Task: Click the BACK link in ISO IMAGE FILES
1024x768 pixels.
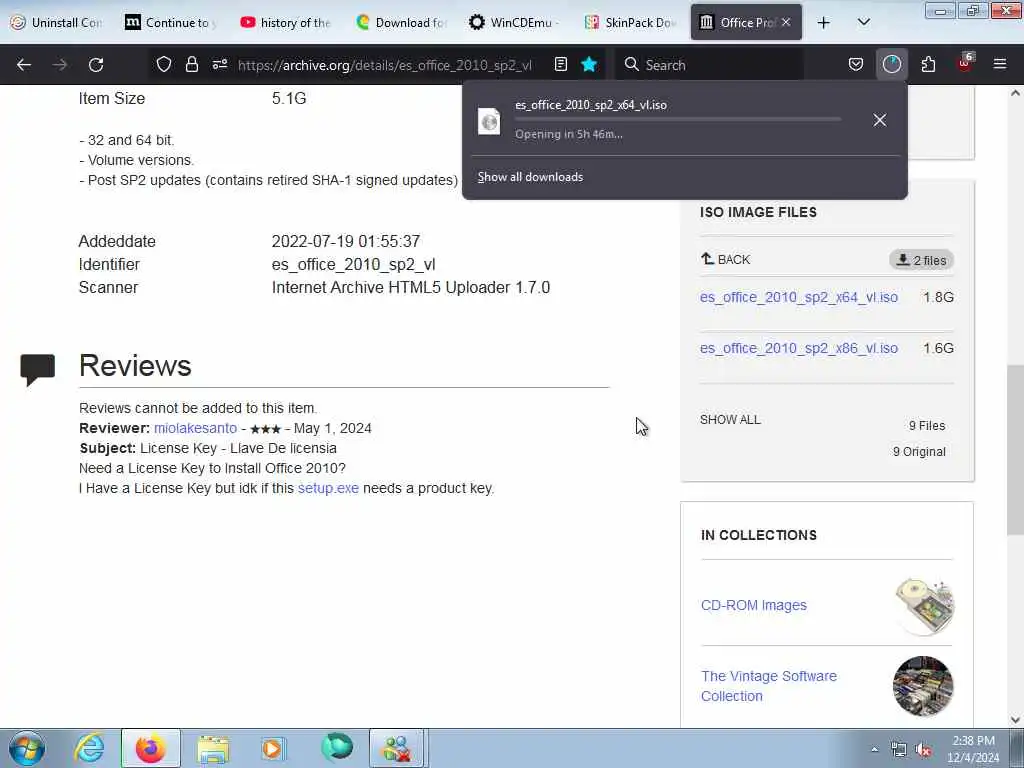Action: click(x=726, y=259)
